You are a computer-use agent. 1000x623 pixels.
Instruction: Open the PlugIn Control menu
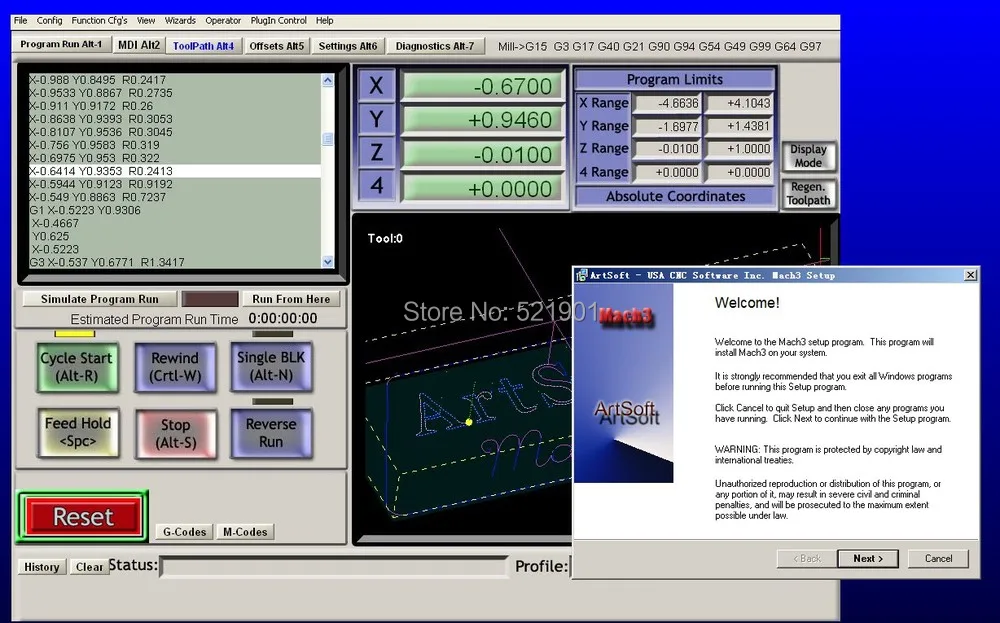click(278, 20)
